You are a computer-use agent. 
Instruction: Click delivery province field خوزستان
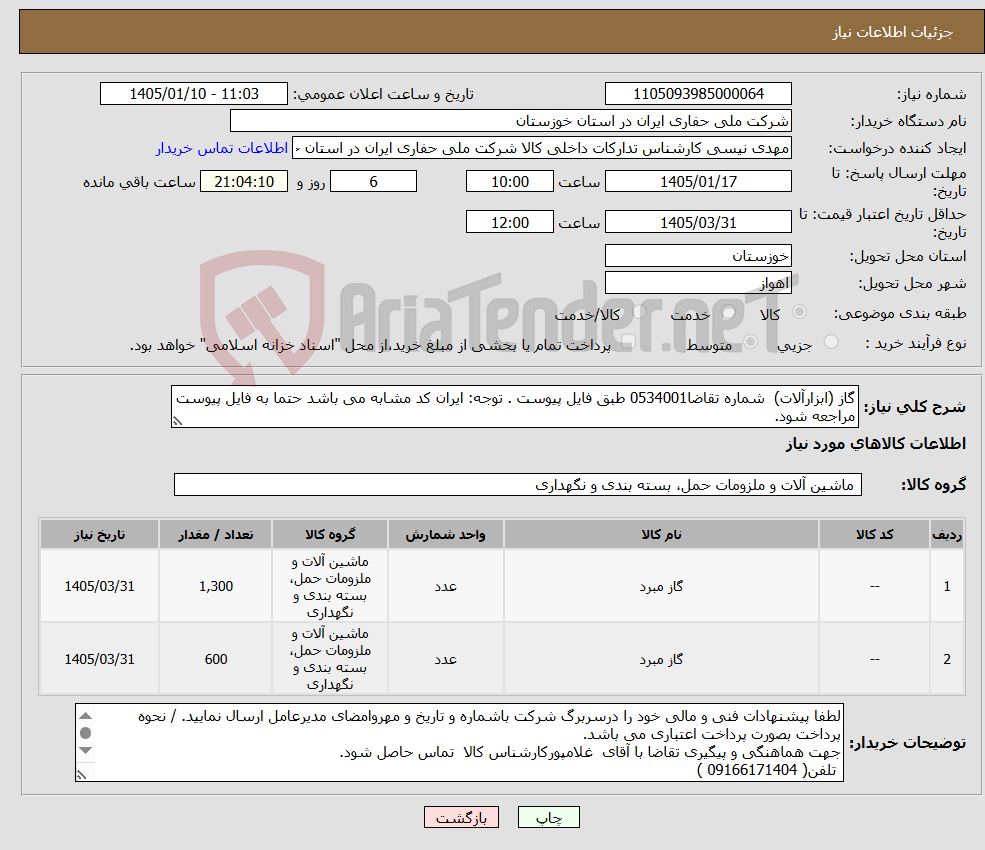click(698, 256)
